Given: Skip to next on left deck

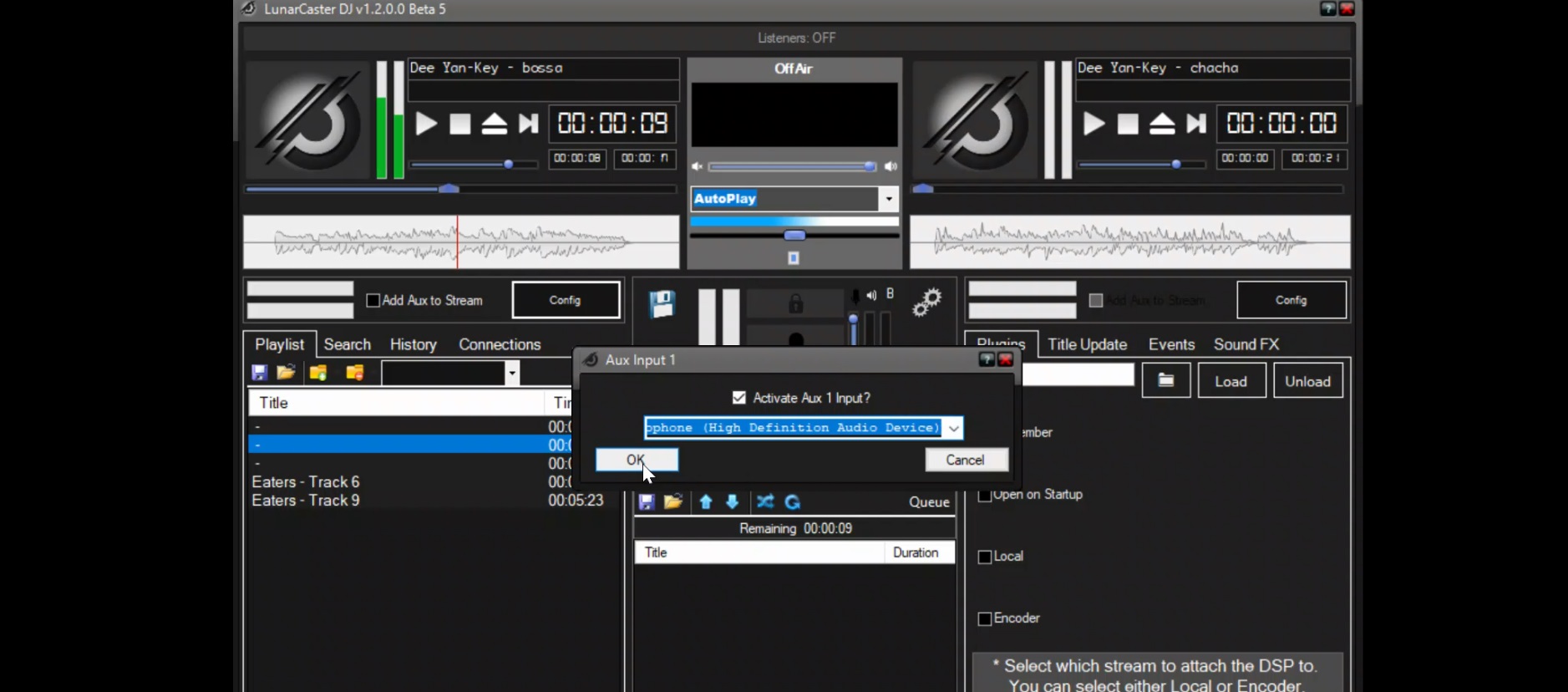Looking at the screenshot, I should pos(528,124).
